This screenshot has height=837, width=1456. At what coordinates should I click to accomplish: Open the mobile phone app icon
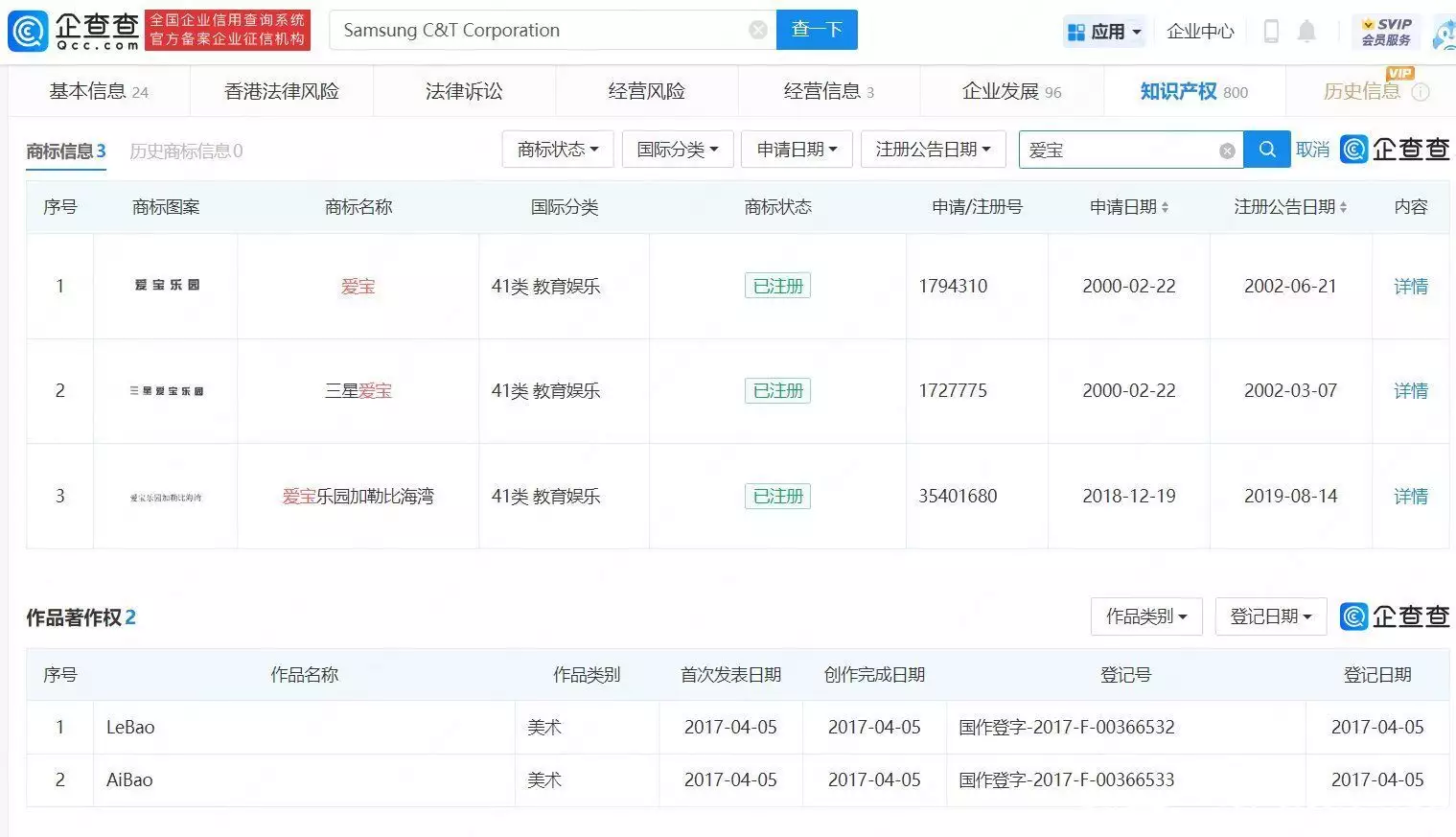click(x=1271, y=31)
